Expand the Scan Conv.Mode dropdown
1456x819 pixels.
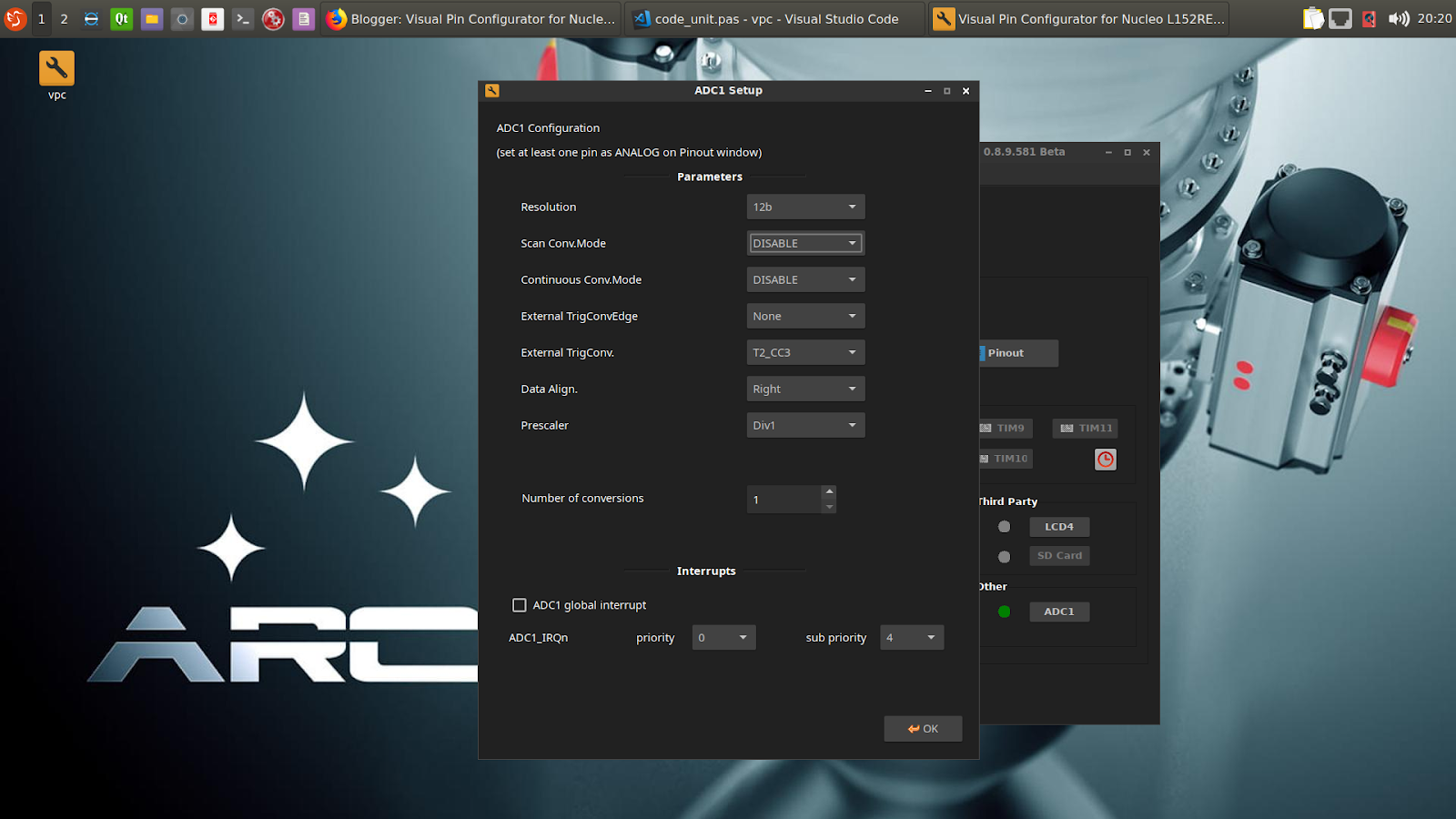(805, 244)
